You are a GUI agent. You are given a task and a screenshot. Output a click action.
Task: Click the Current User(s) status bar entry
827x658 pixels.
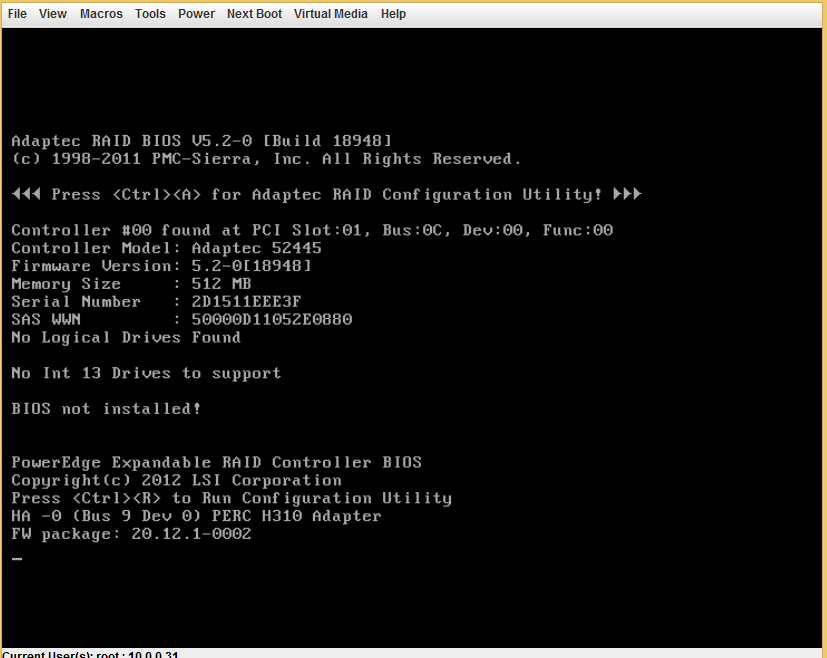[x=90, y=654]
